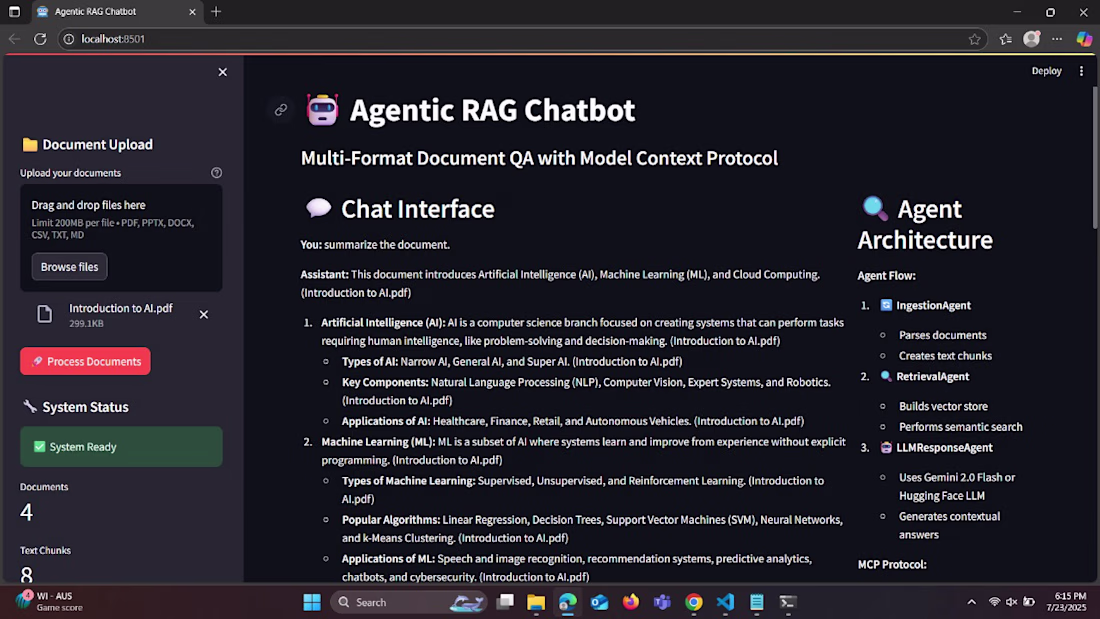Click the 'Multi-Format Document QA' subtitle
Image resolution: width=1100 pixels, height=619 pixels.
(x=539, y=158)
